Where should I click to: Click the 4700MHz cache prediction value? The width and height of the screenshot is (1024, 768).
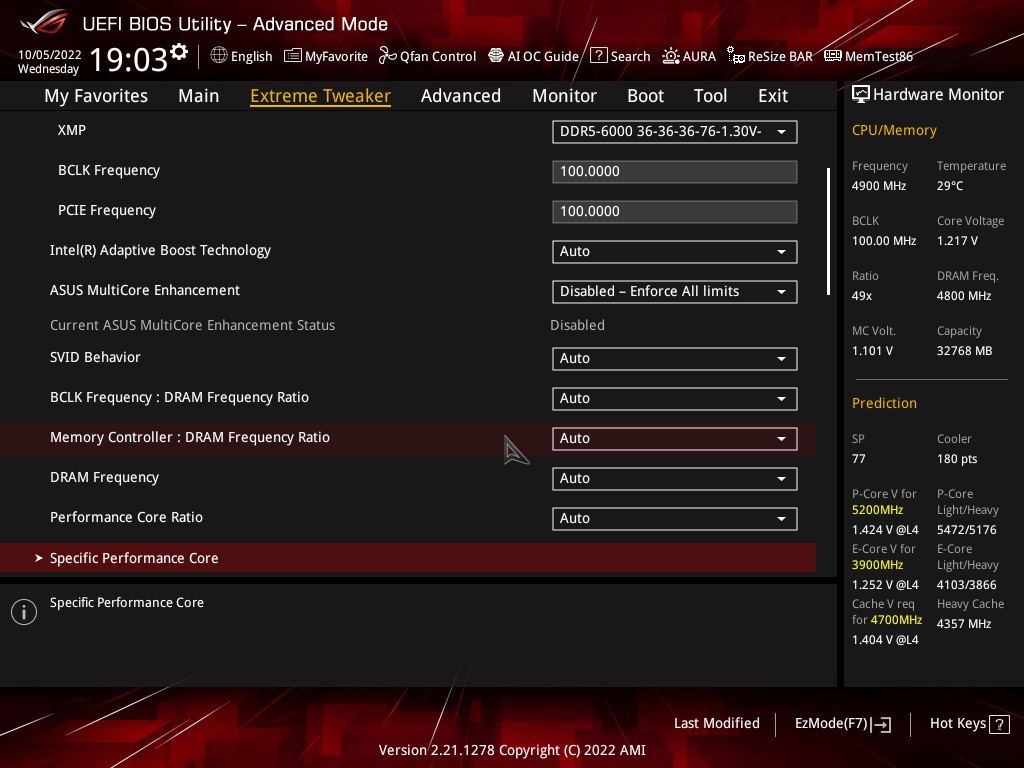click(896, 619)
